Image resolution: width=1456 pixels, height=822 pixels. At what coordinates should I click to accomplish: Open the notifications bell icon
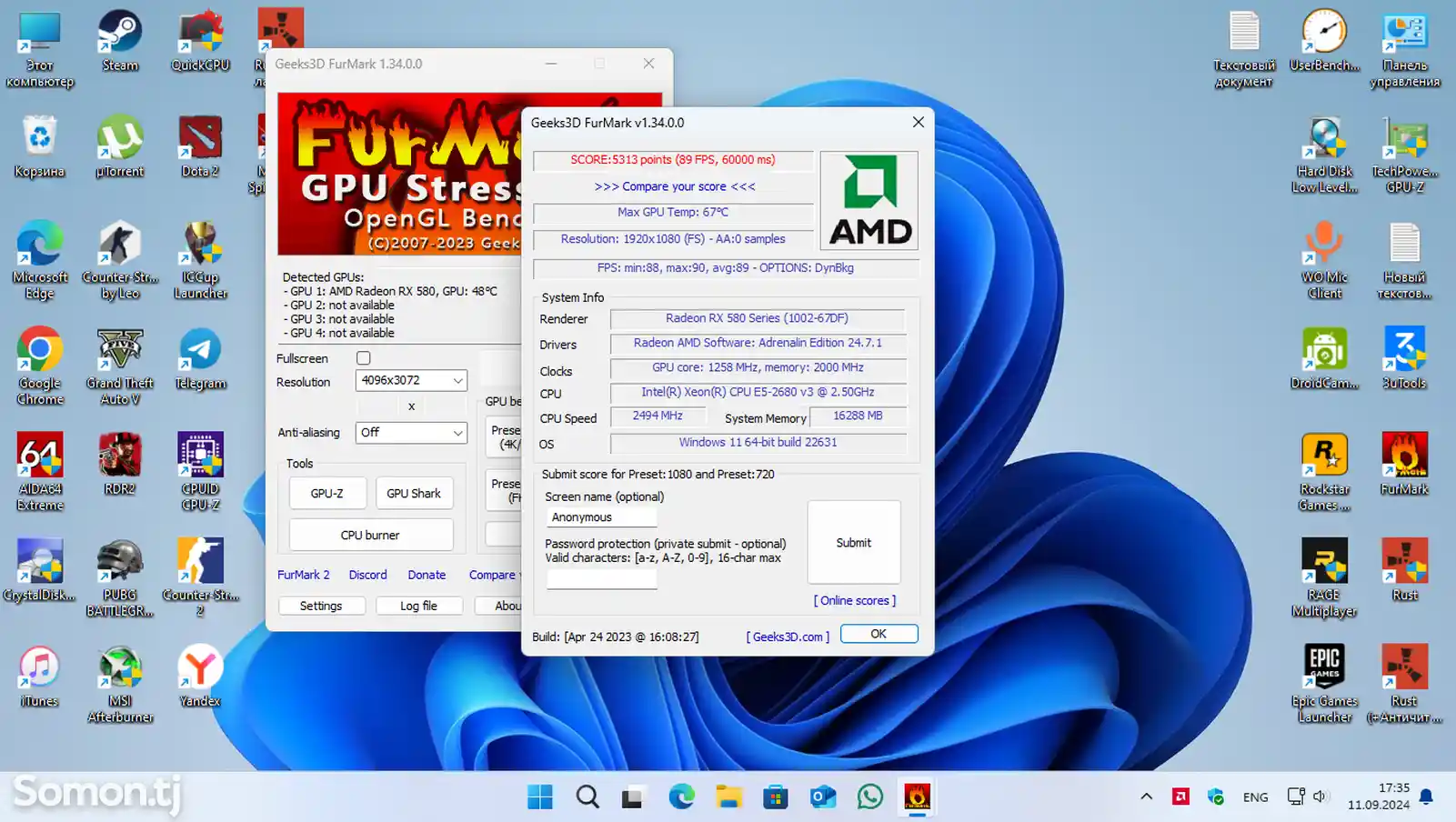click(1426, 797)
